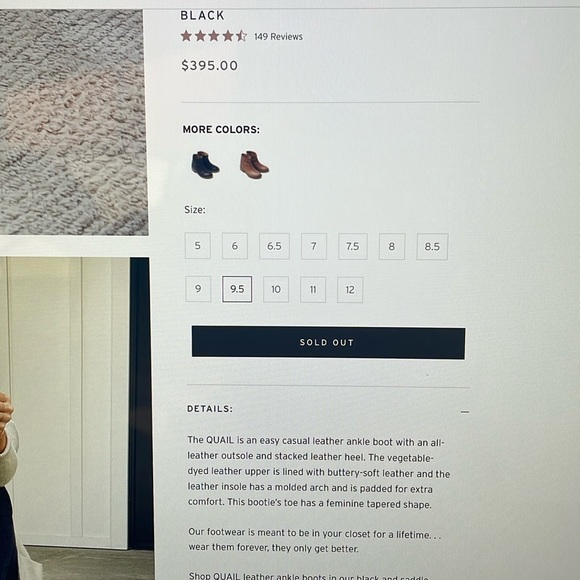Open the 149 Reviews link

pyautogui.click(x=278, y=37)
